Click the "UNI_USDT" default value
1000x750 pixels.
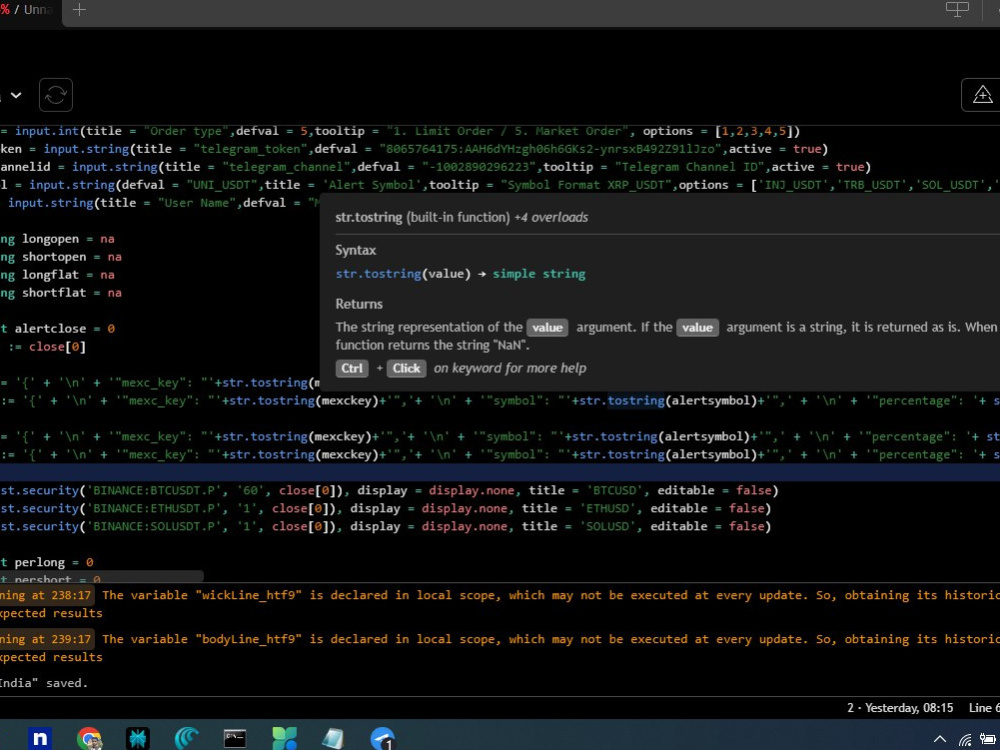coord(221,185)
